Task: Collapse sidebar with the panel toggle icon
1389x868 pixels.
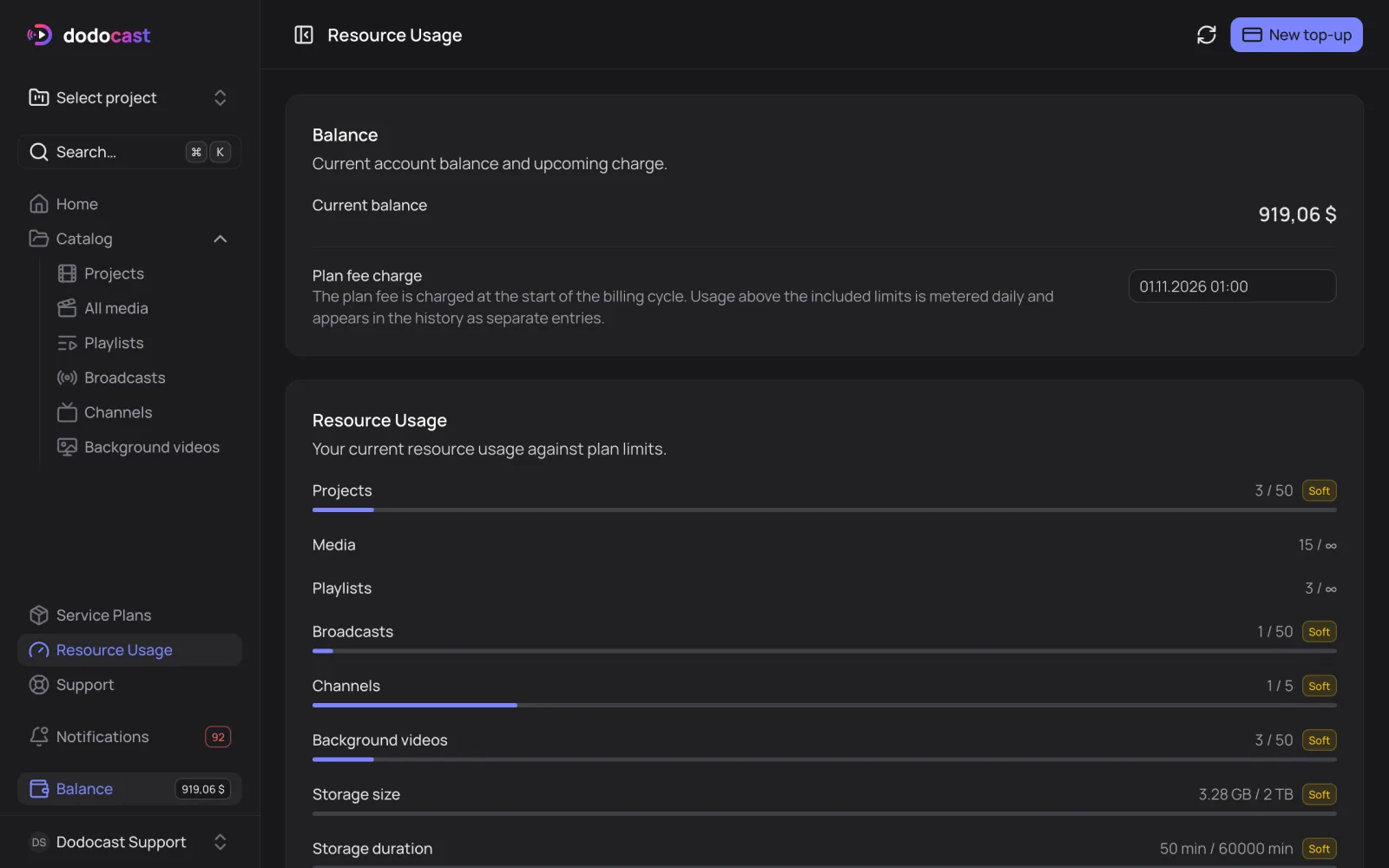Action: (304, 35)
